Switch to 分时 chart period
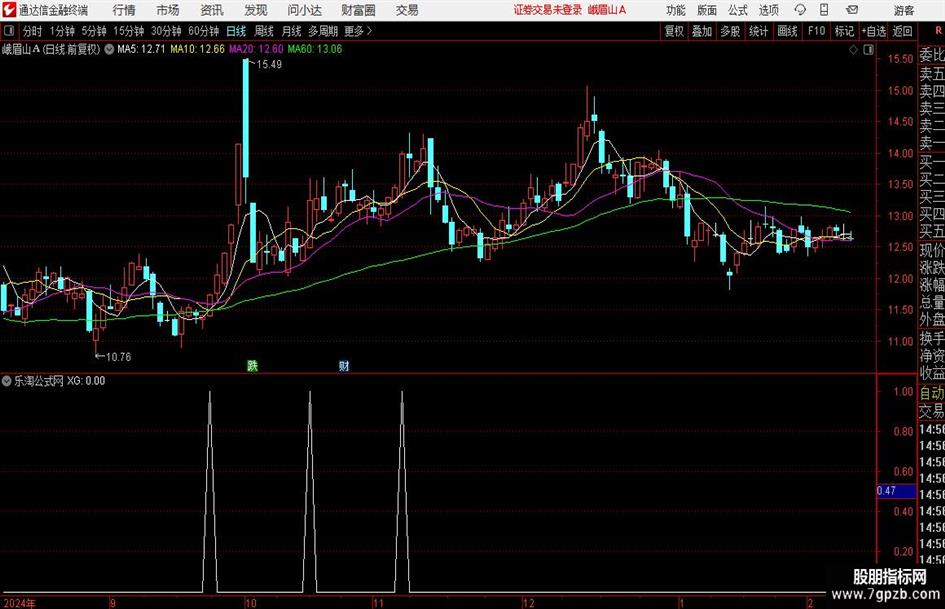Image resolution: width=945 pixels, height=609 pixels. point(33,31)
